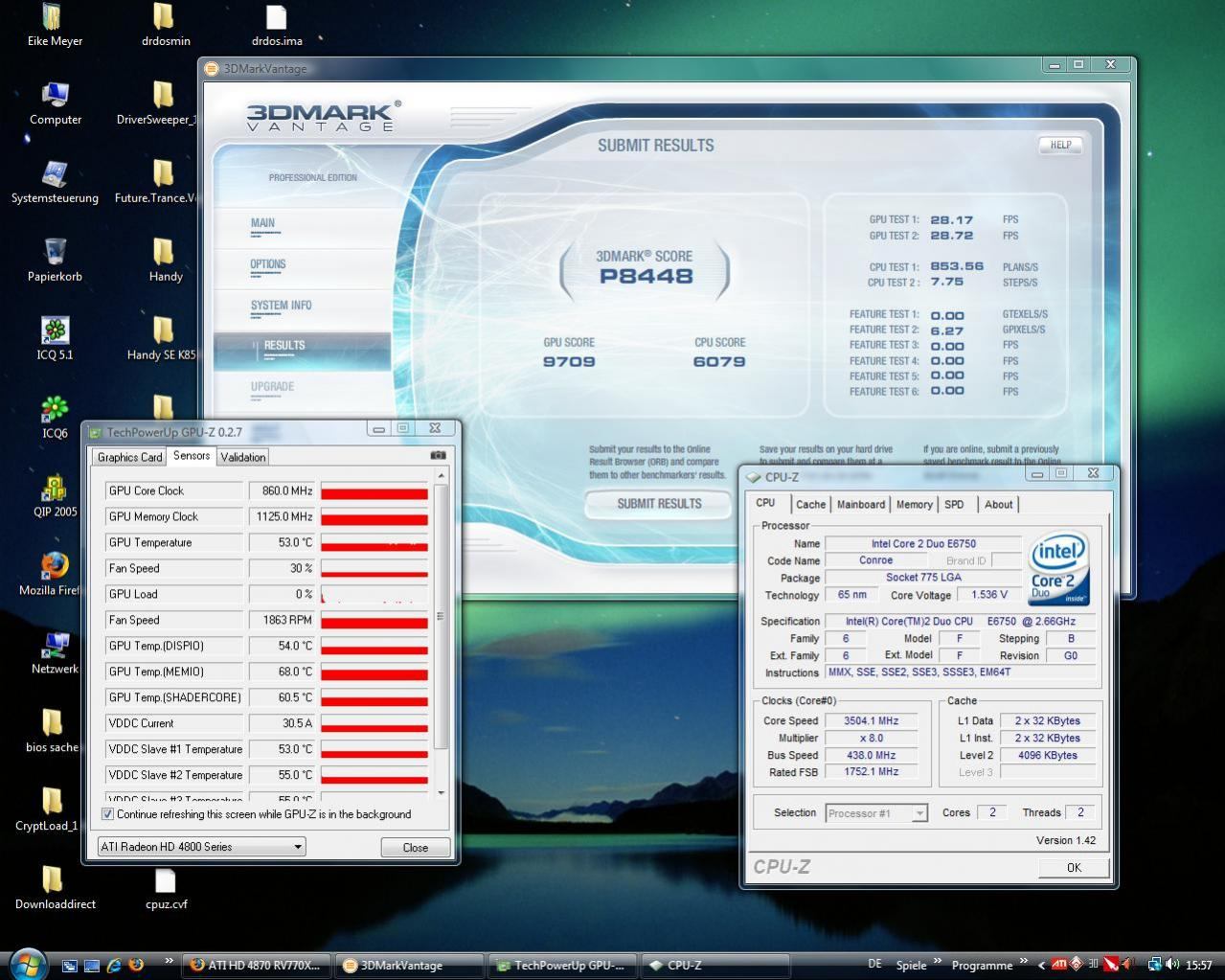Screen dimensions: 1225x980
Task: Open the QIP 2005 desktop shortcut
Action: coord(55,489)
